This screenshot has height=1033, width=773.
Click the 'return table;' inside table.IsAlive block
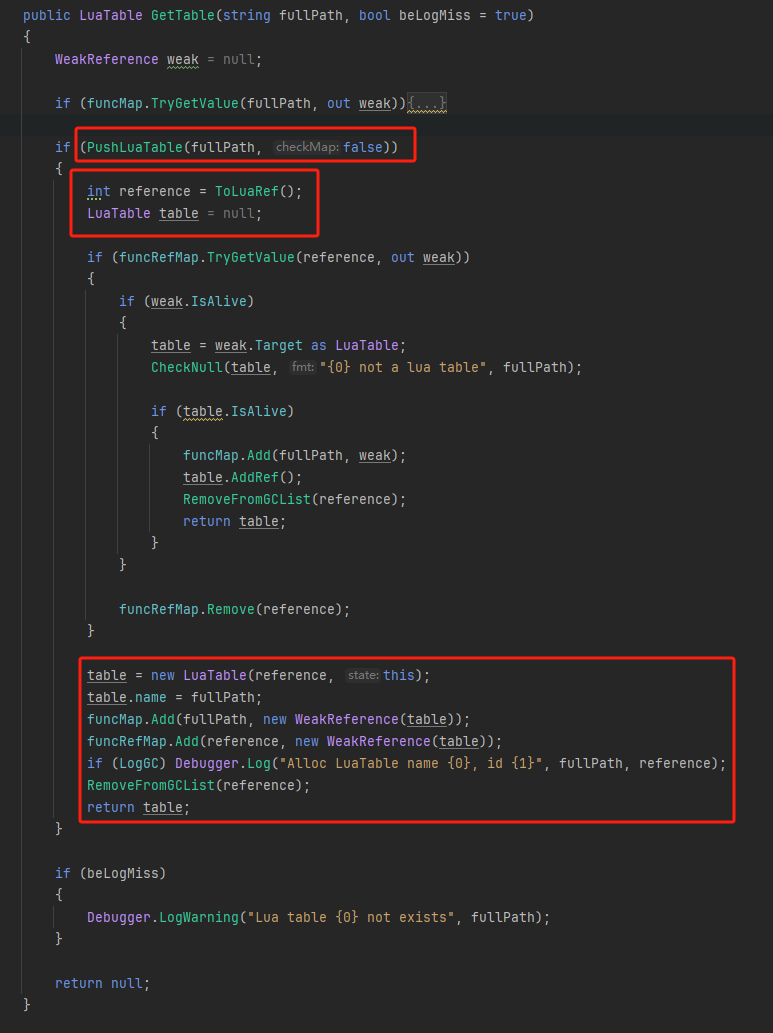[234, 521]
